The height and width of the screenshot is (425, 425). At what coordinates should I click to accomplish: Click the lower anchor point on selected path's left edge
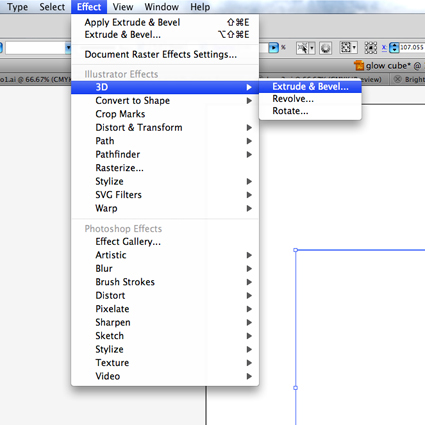[x=295, y=388]
